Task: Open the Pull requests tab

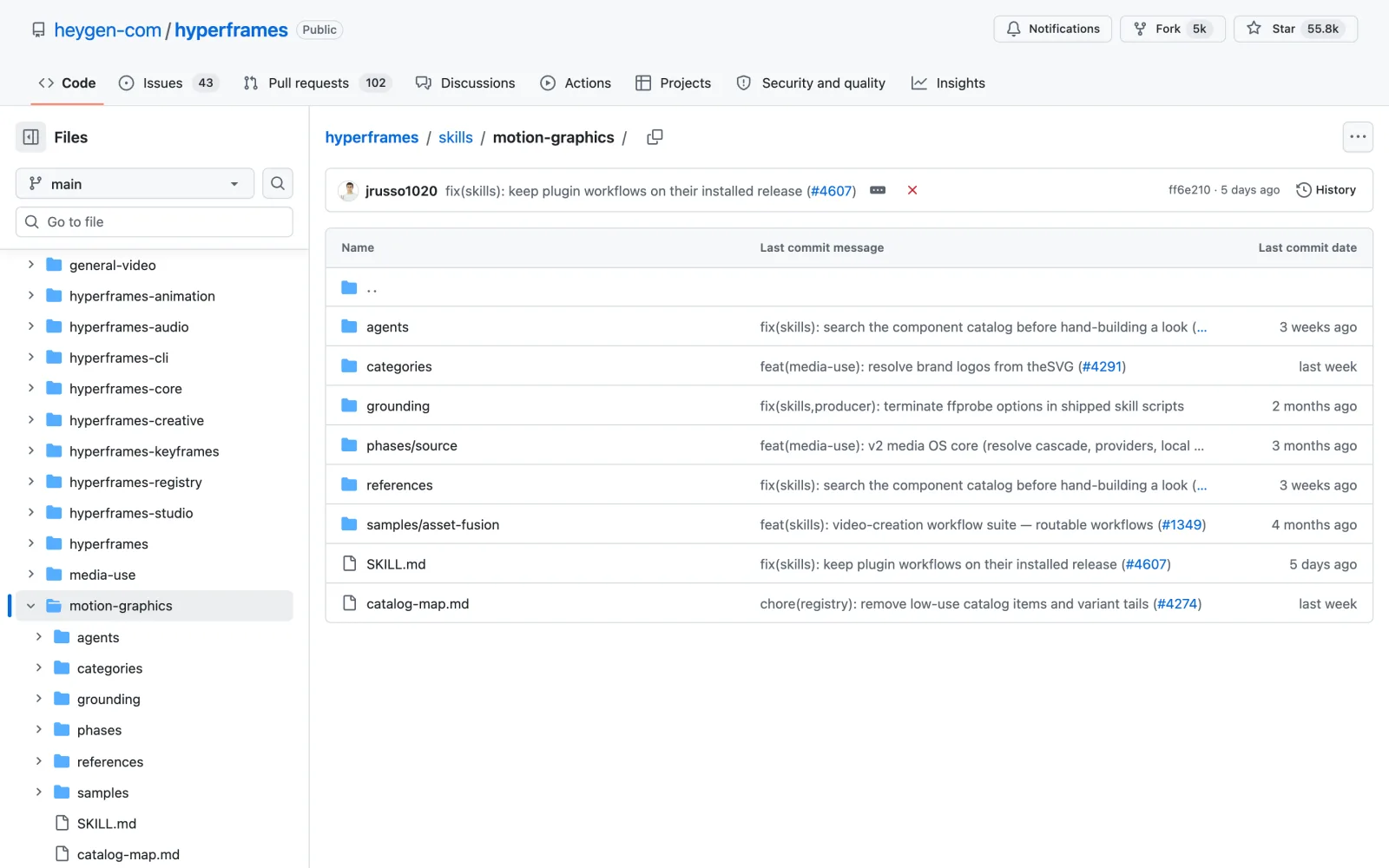Action: point(318,83)
